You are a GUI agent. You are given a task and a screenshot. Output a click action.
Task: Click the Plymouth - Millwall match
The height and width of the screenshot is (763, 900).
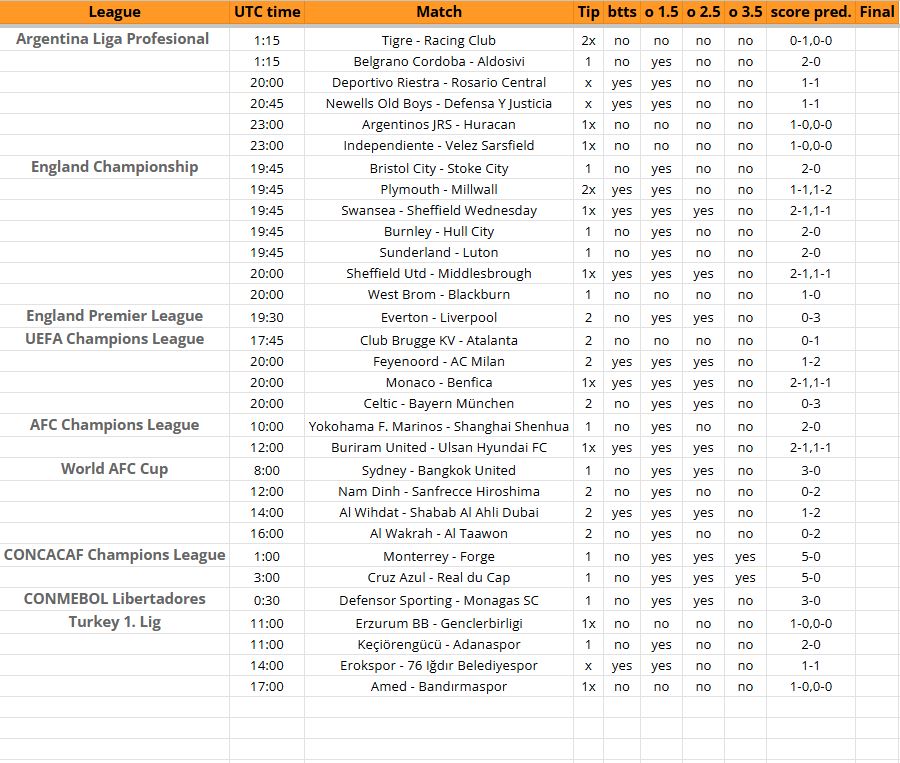pyautogui.click(x=439, y=189)
